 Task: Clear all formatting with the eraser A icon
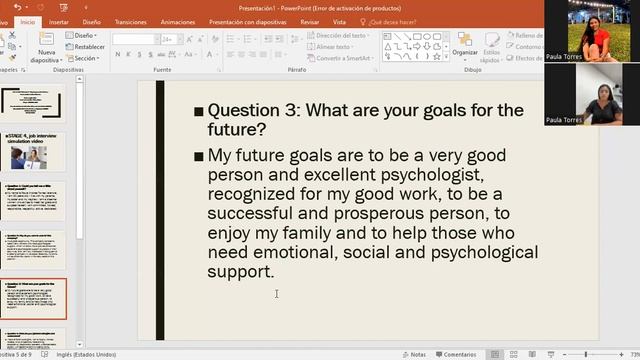(x=215, y=39)
